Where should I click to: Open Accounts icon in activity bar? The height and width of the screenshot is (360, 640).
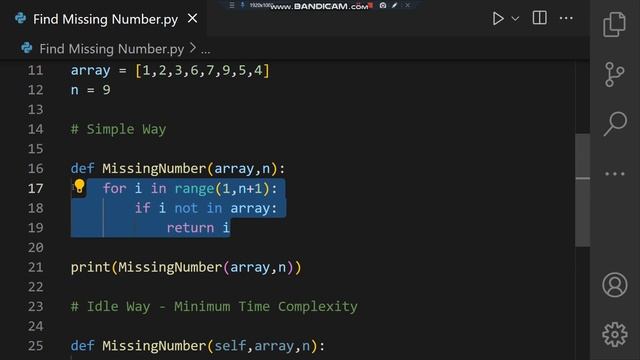(x=615, y=284)
